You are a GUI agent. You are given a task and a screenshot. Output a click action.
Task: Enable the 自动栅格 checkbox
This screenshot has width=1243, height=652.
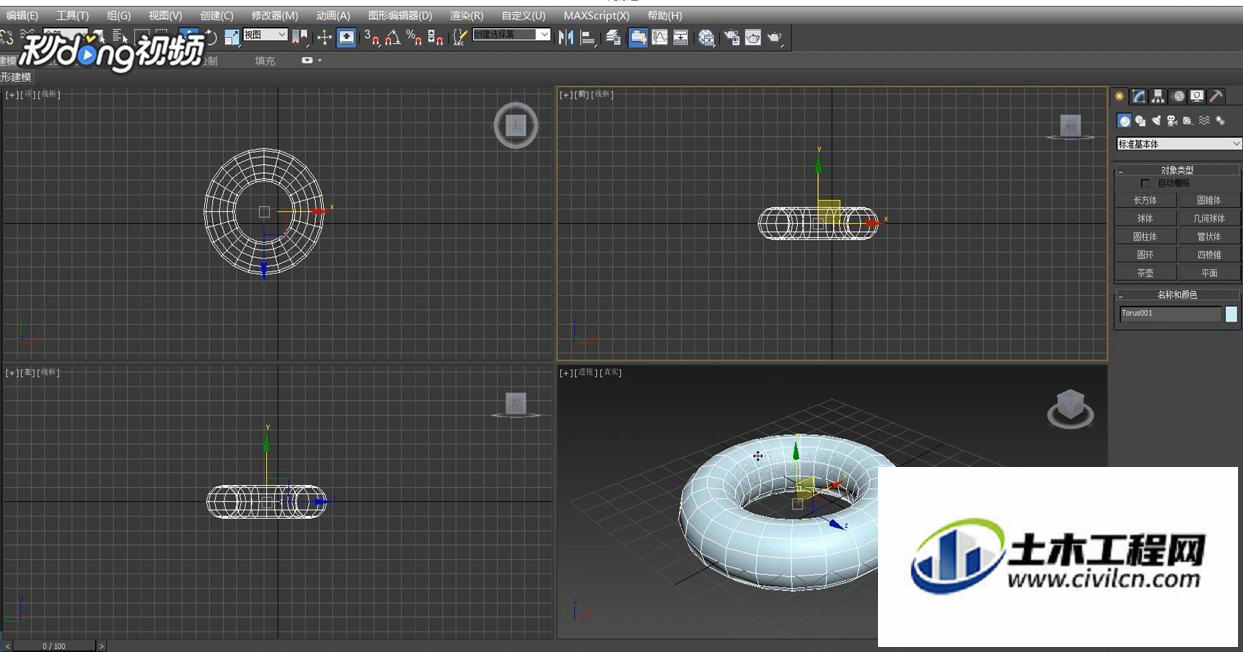click(x=1145, y=183)
